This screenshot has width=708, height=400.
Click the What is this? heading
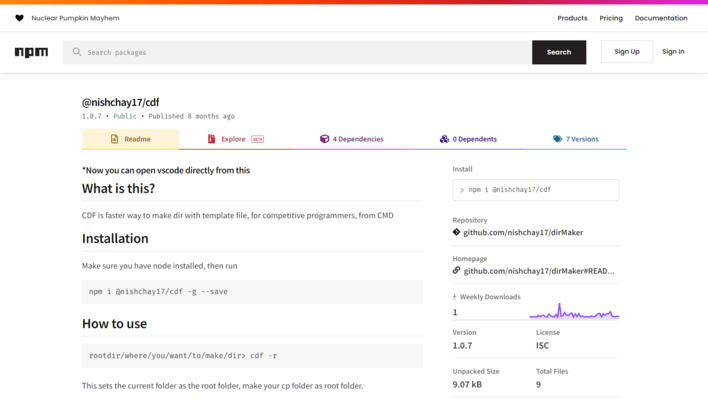[x=118, y=188]
